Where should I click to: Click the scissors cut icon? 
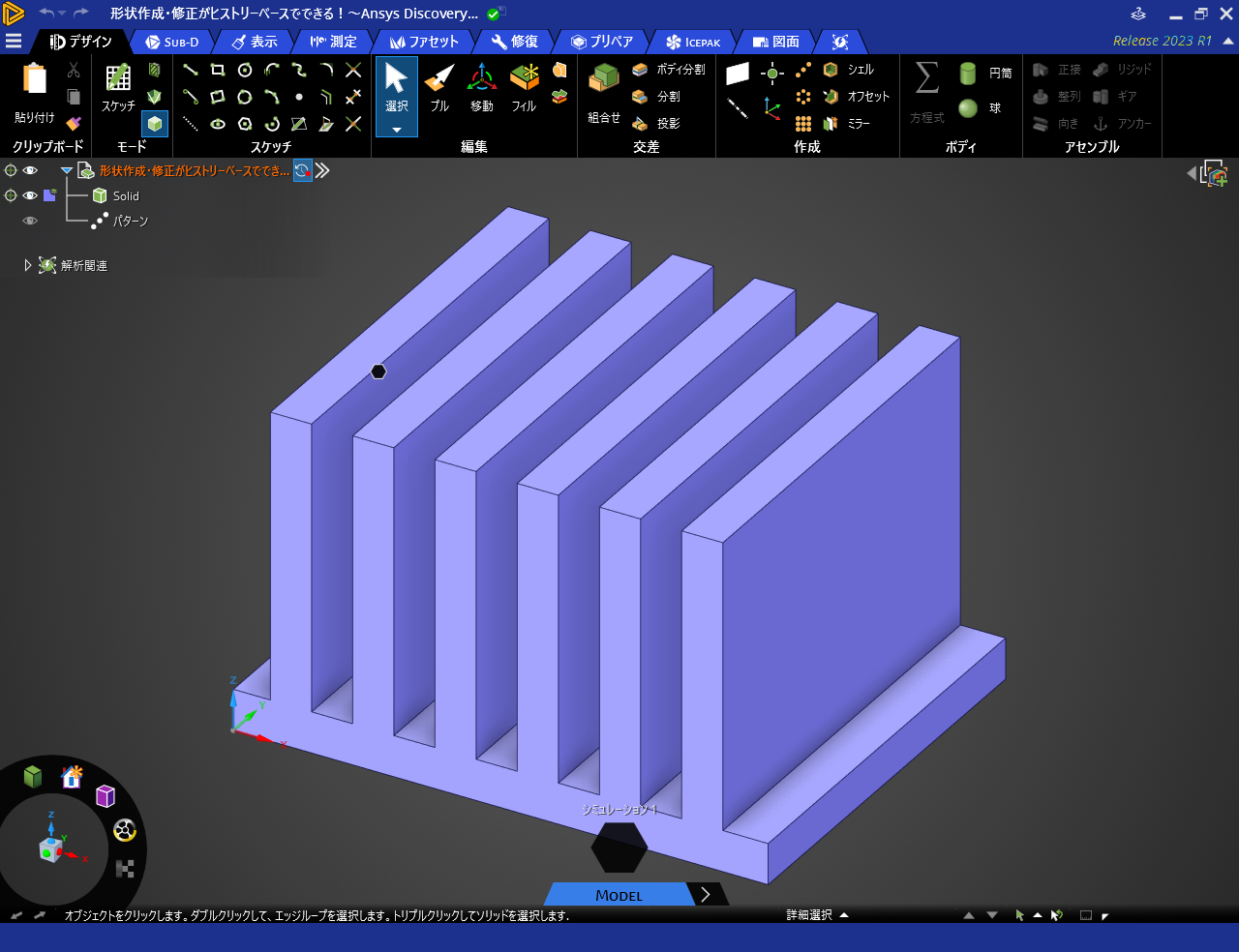[x=74, y=70]
